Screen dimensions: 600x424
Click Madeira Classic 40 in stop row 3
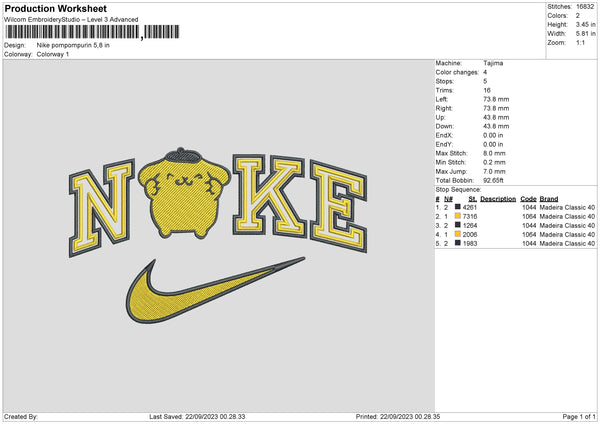pos(567,225)
